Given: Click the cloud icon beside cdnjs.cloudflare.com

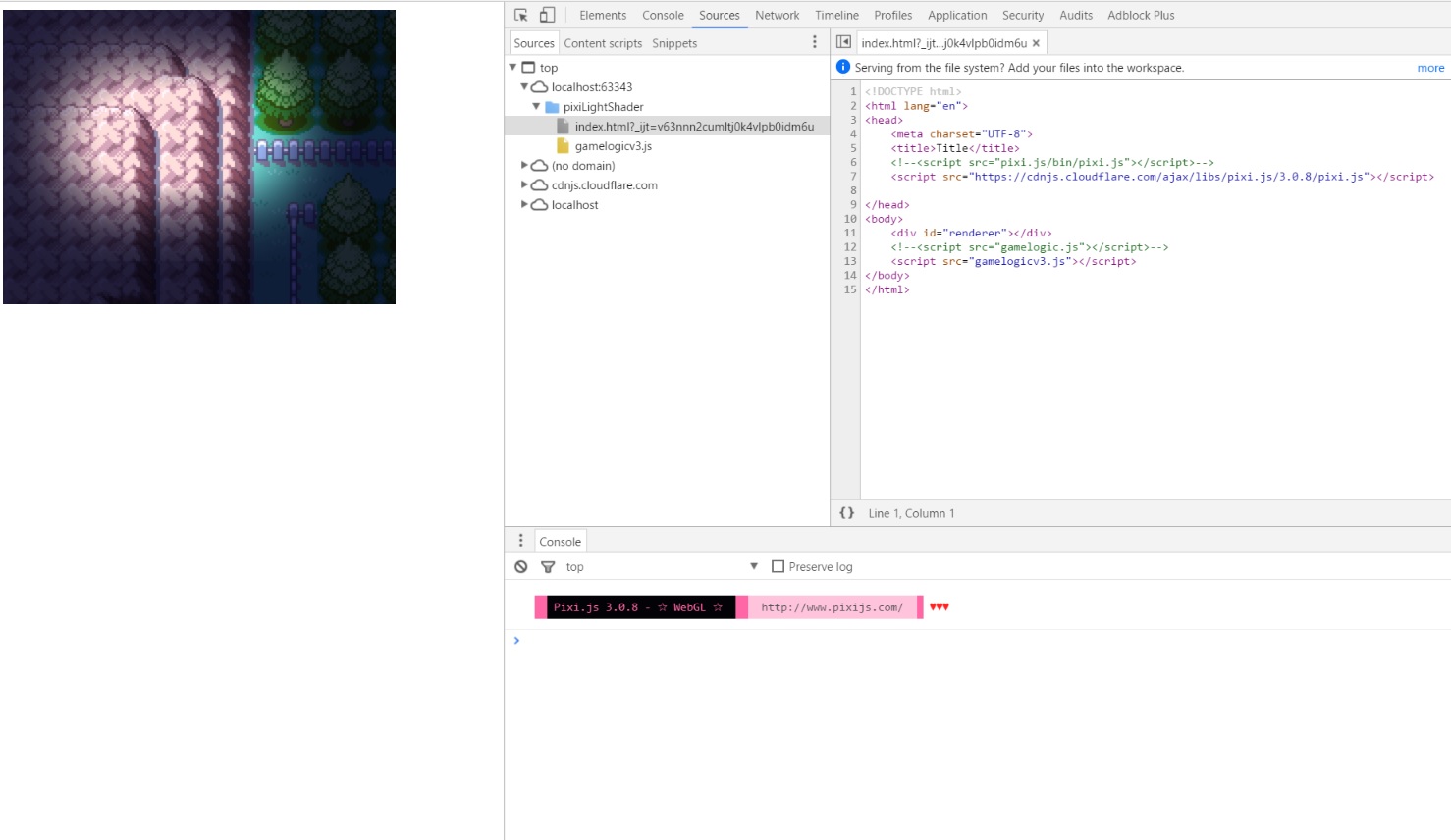Looking at the screenshot, I should point(539,185).
